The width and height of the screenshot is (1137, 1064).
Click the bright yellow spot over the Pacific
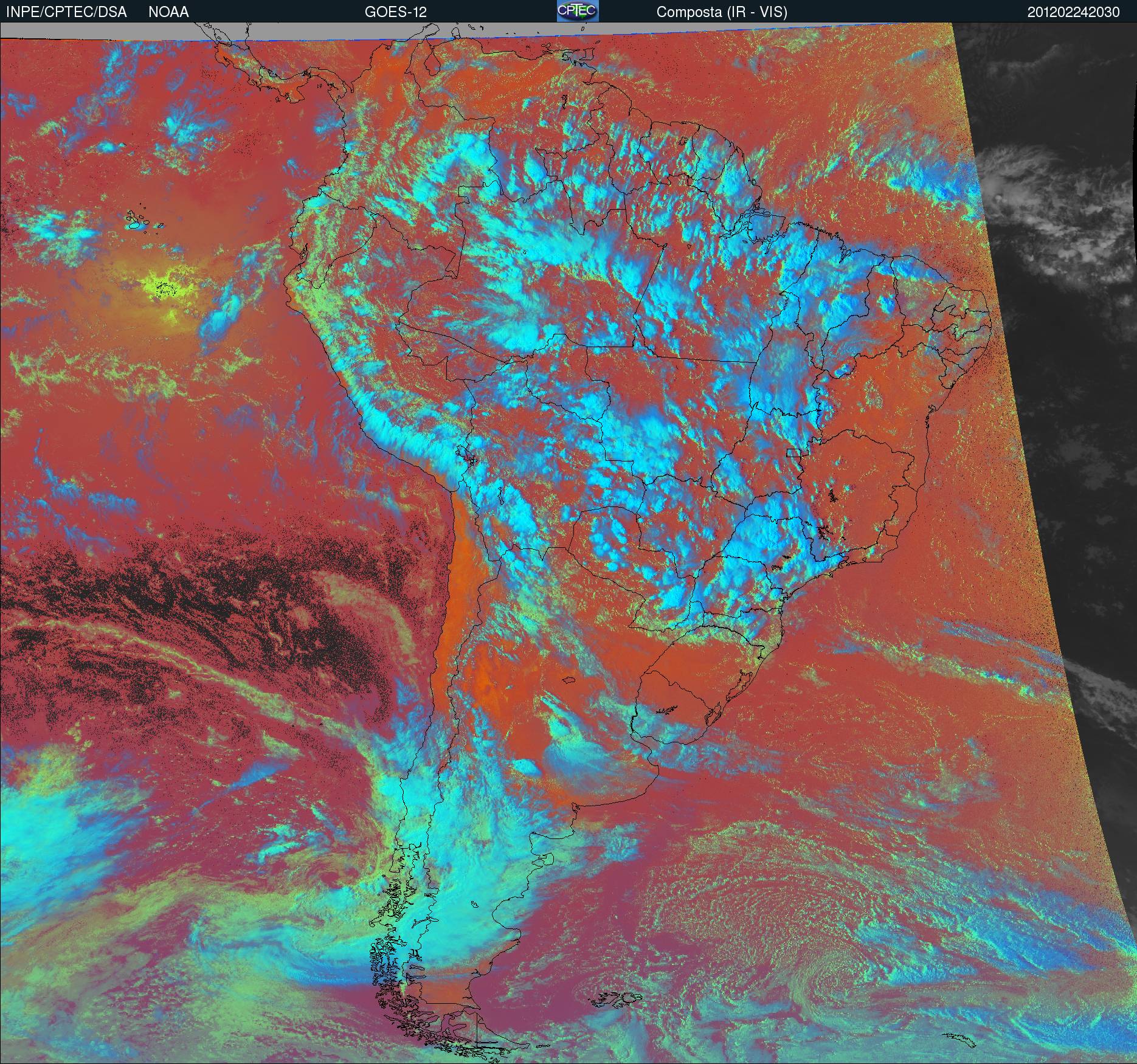pos(164,286)
